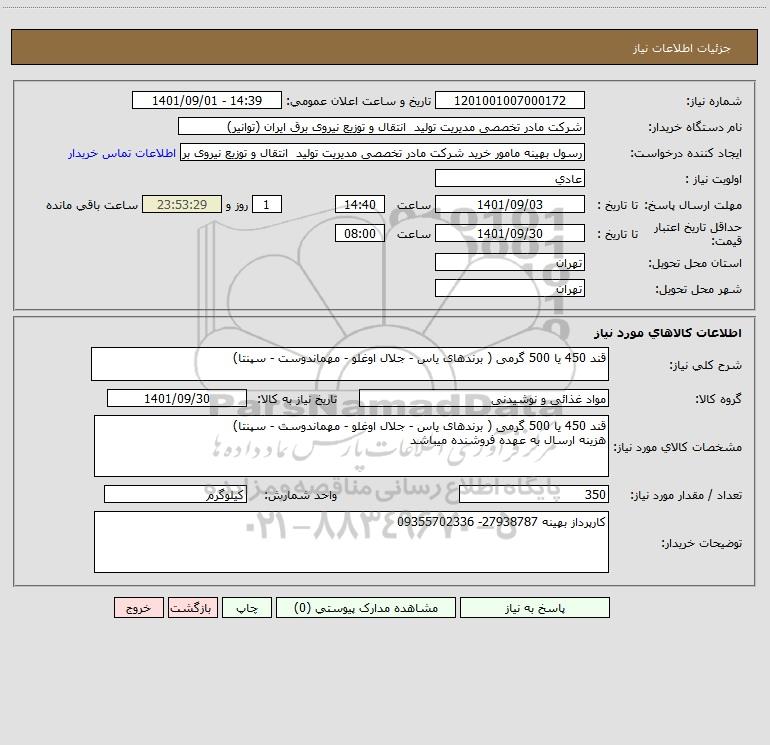Viewport: 770px width, 745px height.
Task: Click the label تاریخ نیاز به کالا
Action: click(x=297, y=399)
